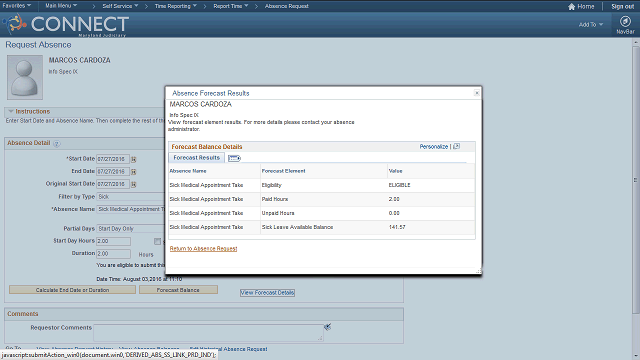Expand the Add To dropdown
Image resolution: width=640 pixels, height=360 pixels.
click(x=591, y=24)
